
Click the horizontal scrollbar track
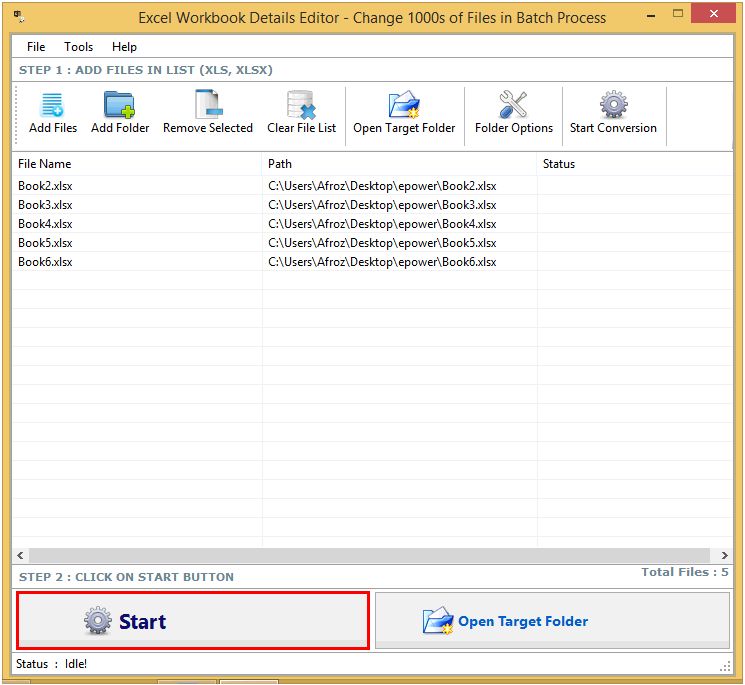[370, 555]
